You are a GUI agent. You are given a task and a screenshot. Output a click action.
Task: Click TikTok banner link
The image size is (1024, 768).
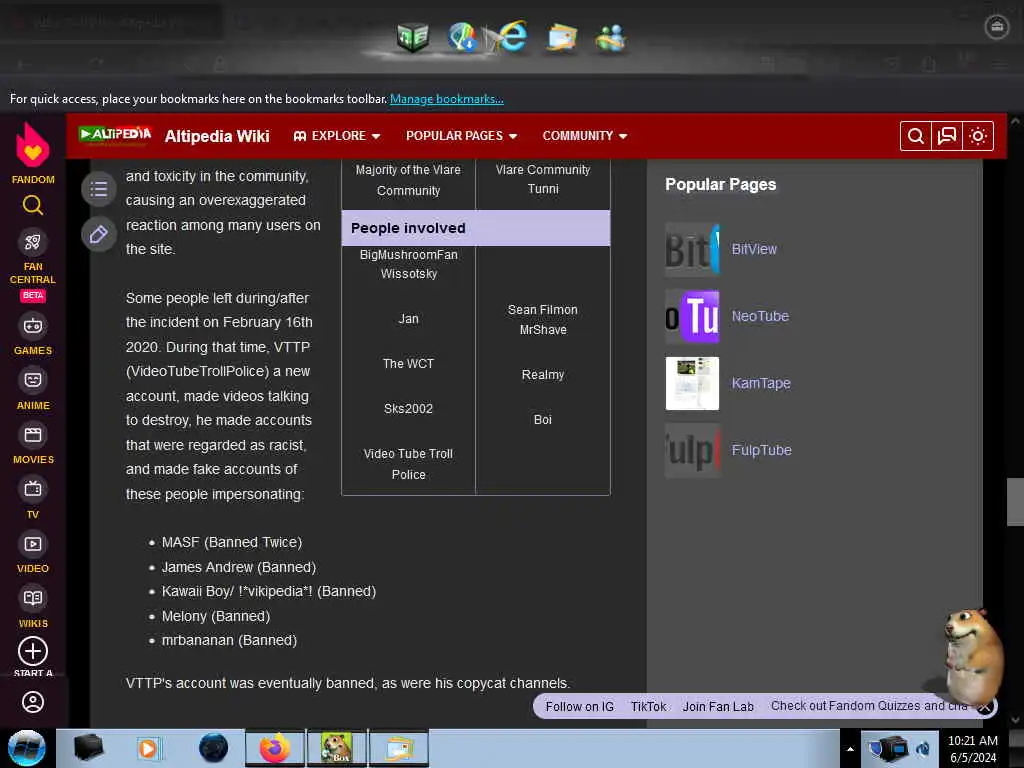coord(648,707)
